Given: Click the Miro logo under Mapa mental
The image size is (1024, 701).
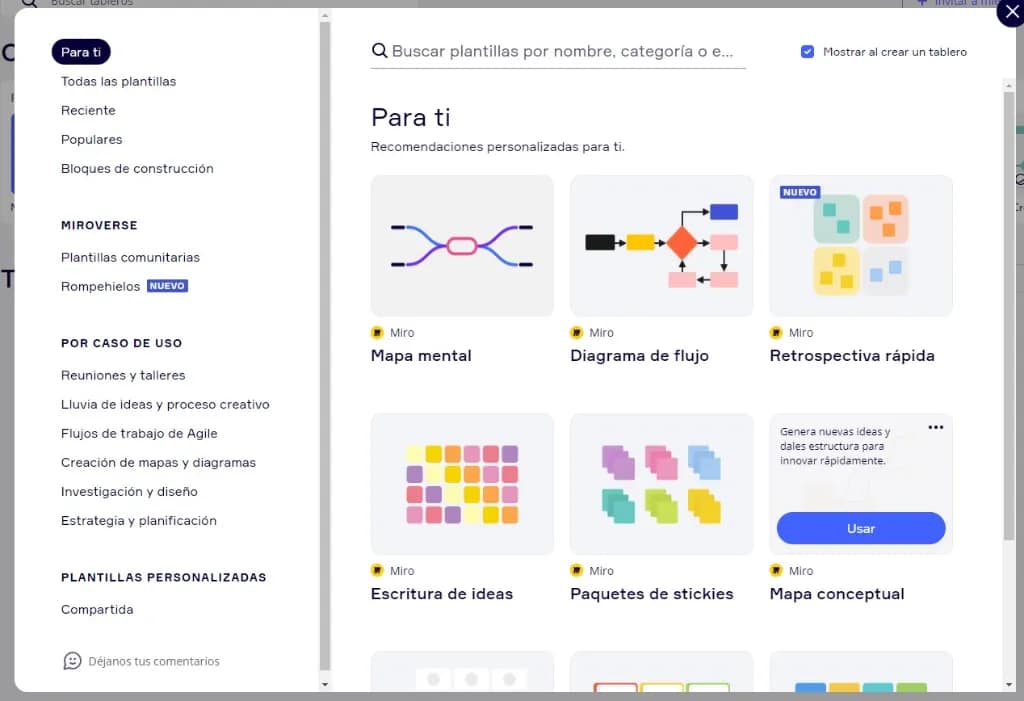Looking at the screenshot, I should point(377,333).
